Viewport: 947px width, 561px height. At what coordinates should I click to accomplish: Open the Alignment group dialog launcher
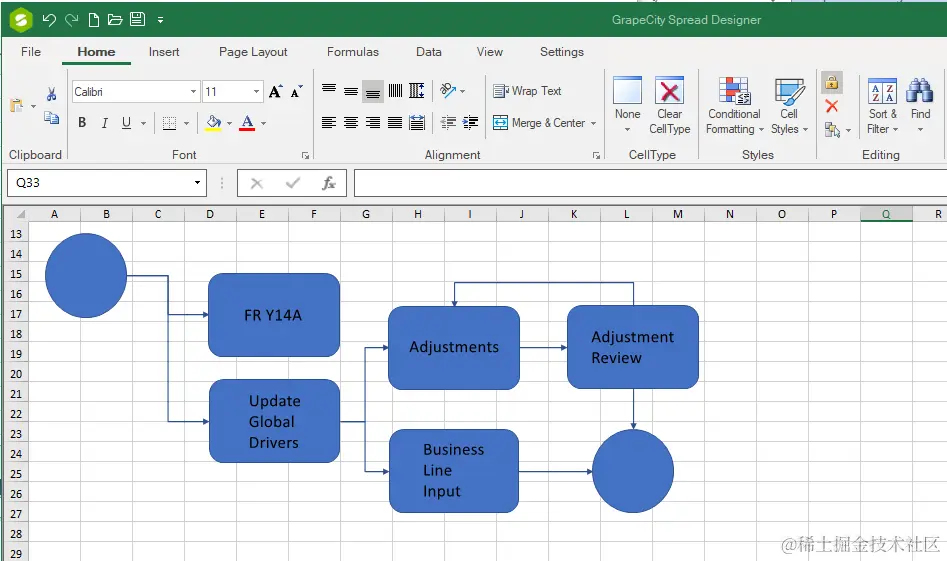pyautogui.click(x=596, y=156)
